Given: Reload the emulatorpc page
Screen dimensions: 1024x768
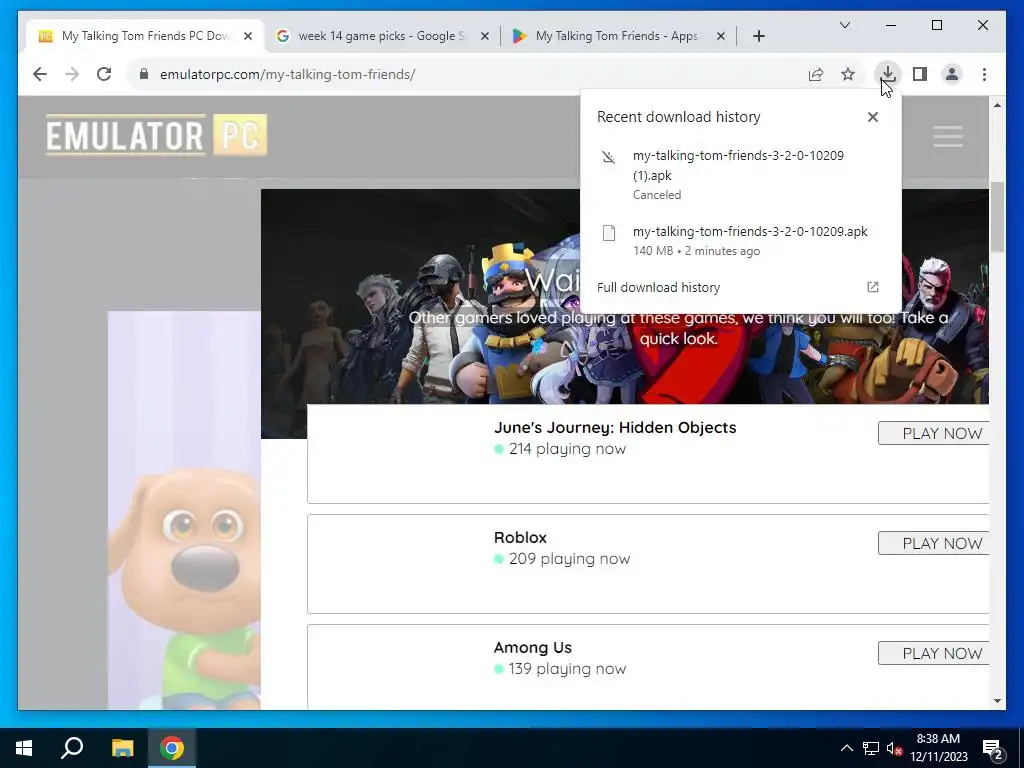Looking at the screenshot, I should coord(104,74).
